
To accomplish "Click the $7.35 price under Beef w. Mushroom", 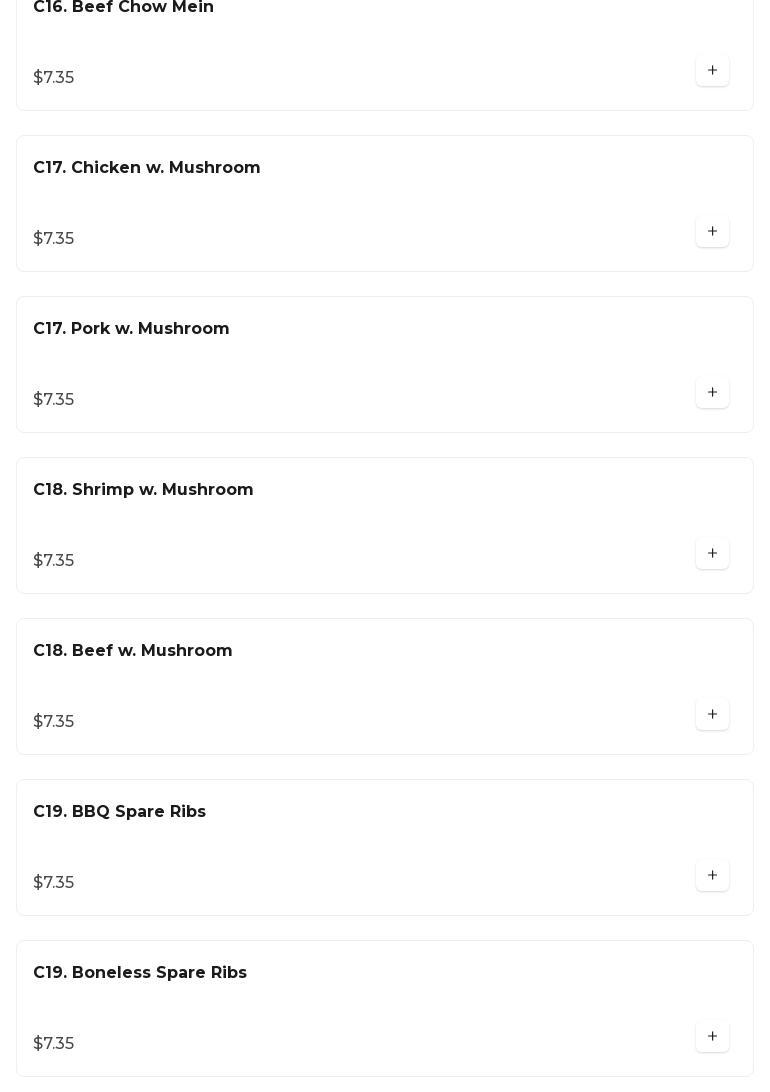I will pos(54,722).
